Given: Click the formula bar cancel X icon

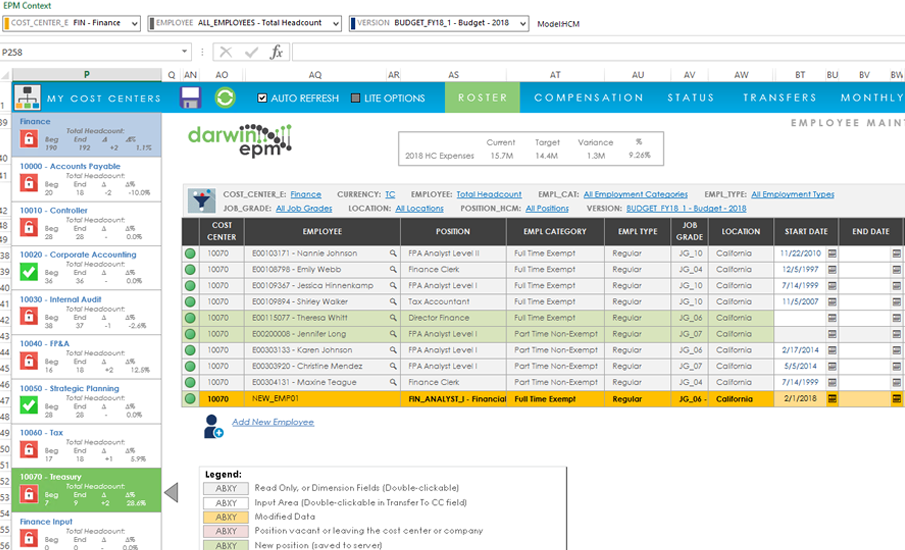Looking at the screenshot, I should click(226, 52).
